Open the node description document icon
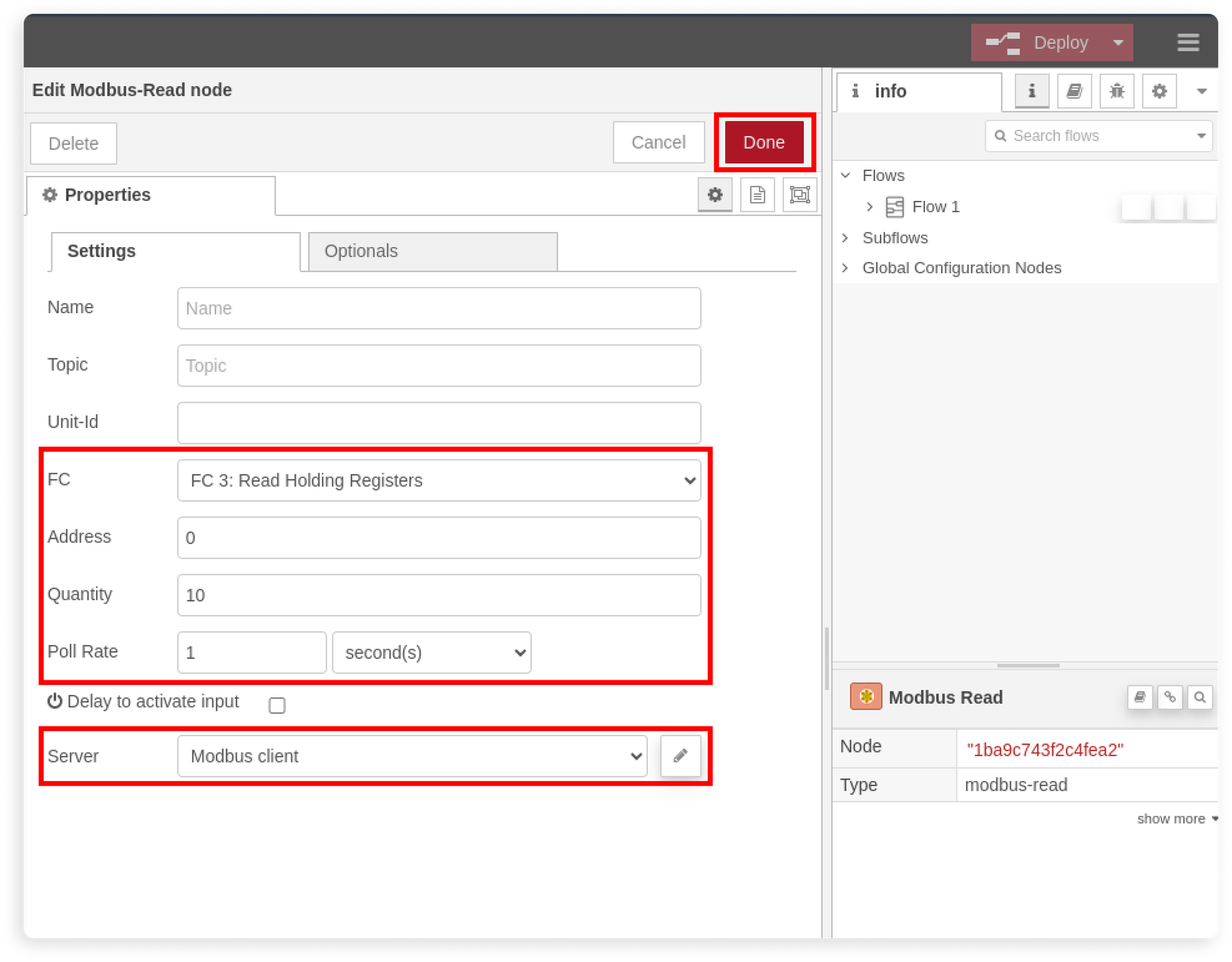 757,195
